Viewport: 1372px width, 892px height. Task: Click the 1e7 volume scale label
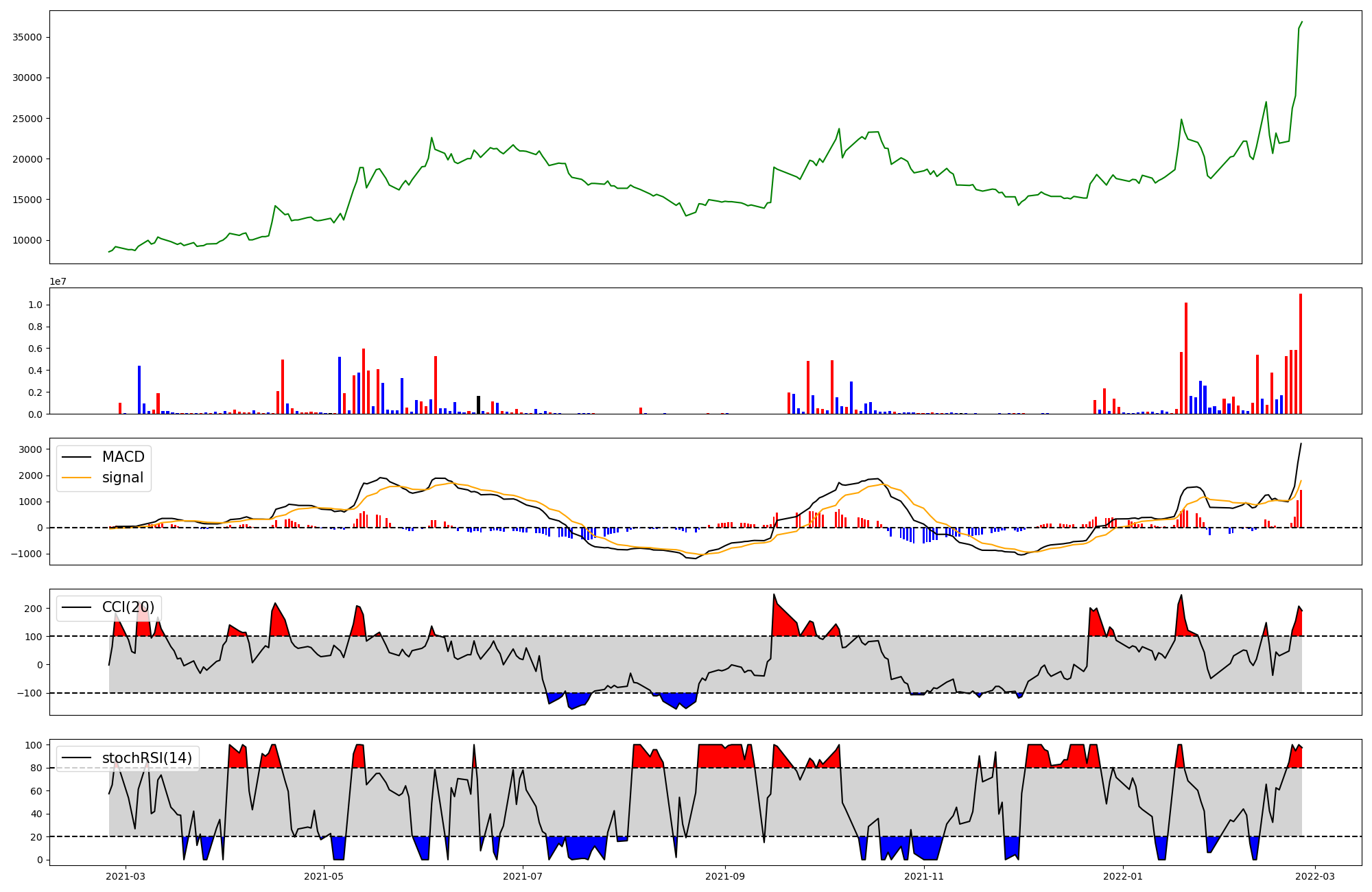click(58, 281)
